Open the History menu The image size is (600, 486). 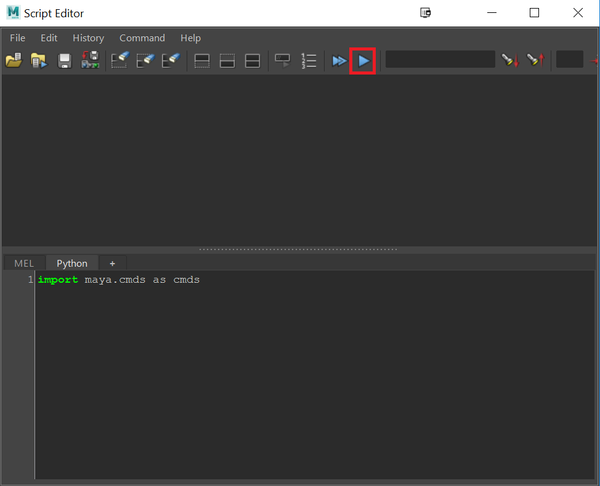[88, 38]
